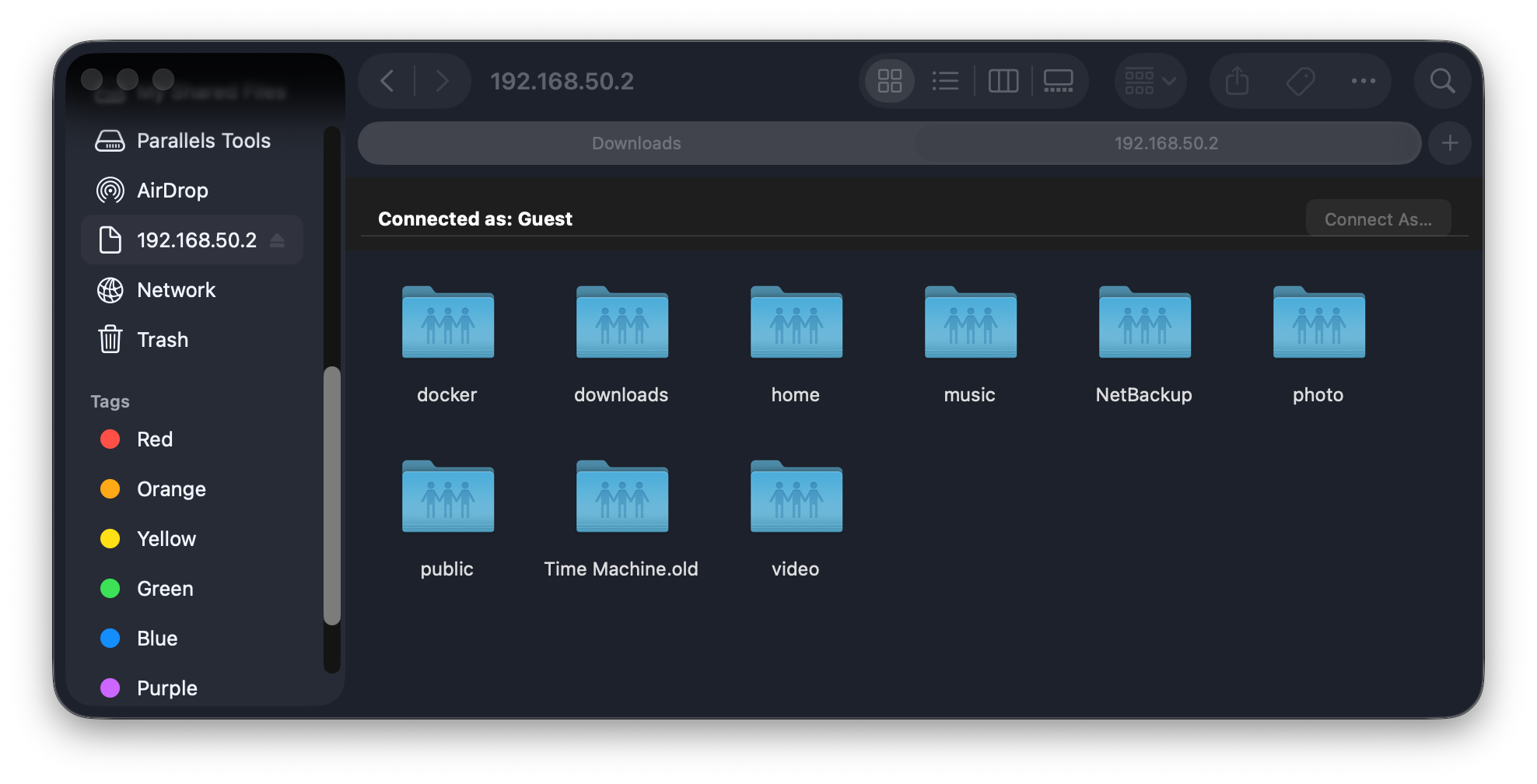The image size is (1537, 784).
Task: Select the photo shared folder
Action: [x=1318, y=323]
